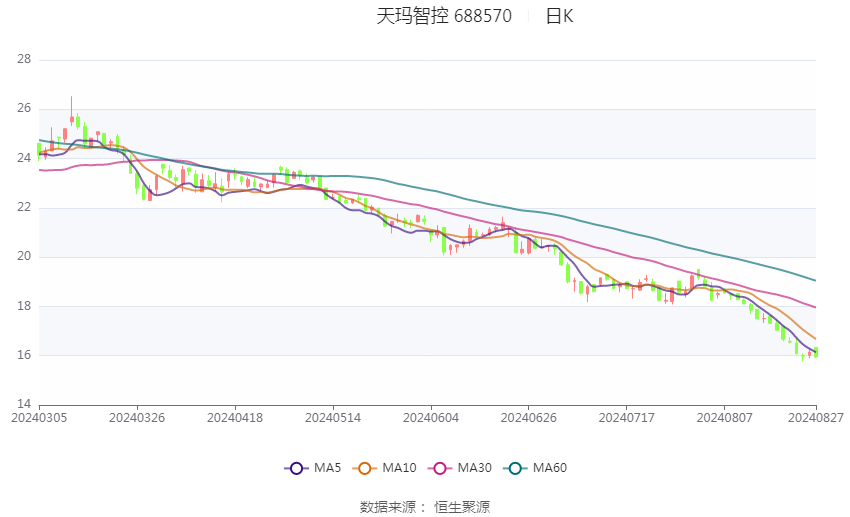Click the chart title 天玛智控 688570
The height and width of the screenshot is (517, 850).
tap(444, 16)
